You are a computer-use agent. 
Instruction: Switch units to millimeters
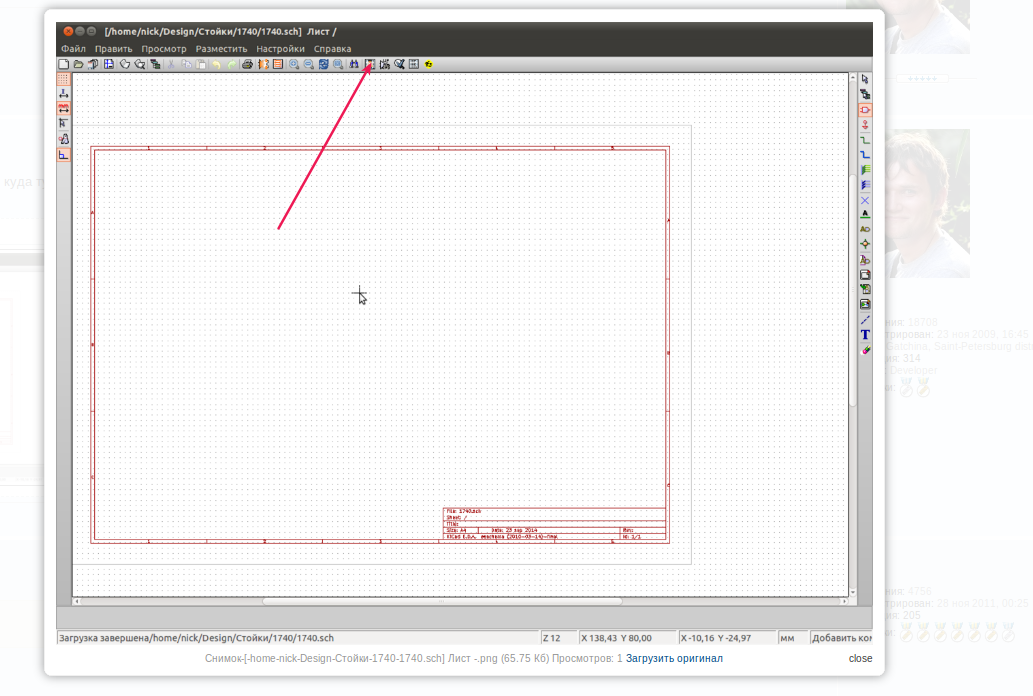(63, 109)
